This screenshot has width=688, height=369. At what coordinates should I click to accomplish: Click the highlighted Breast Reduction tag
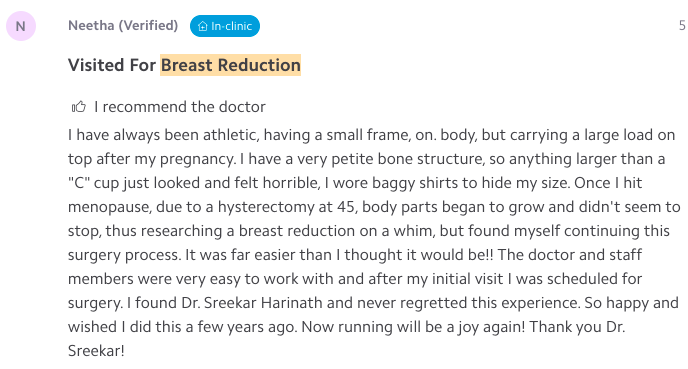230,65
